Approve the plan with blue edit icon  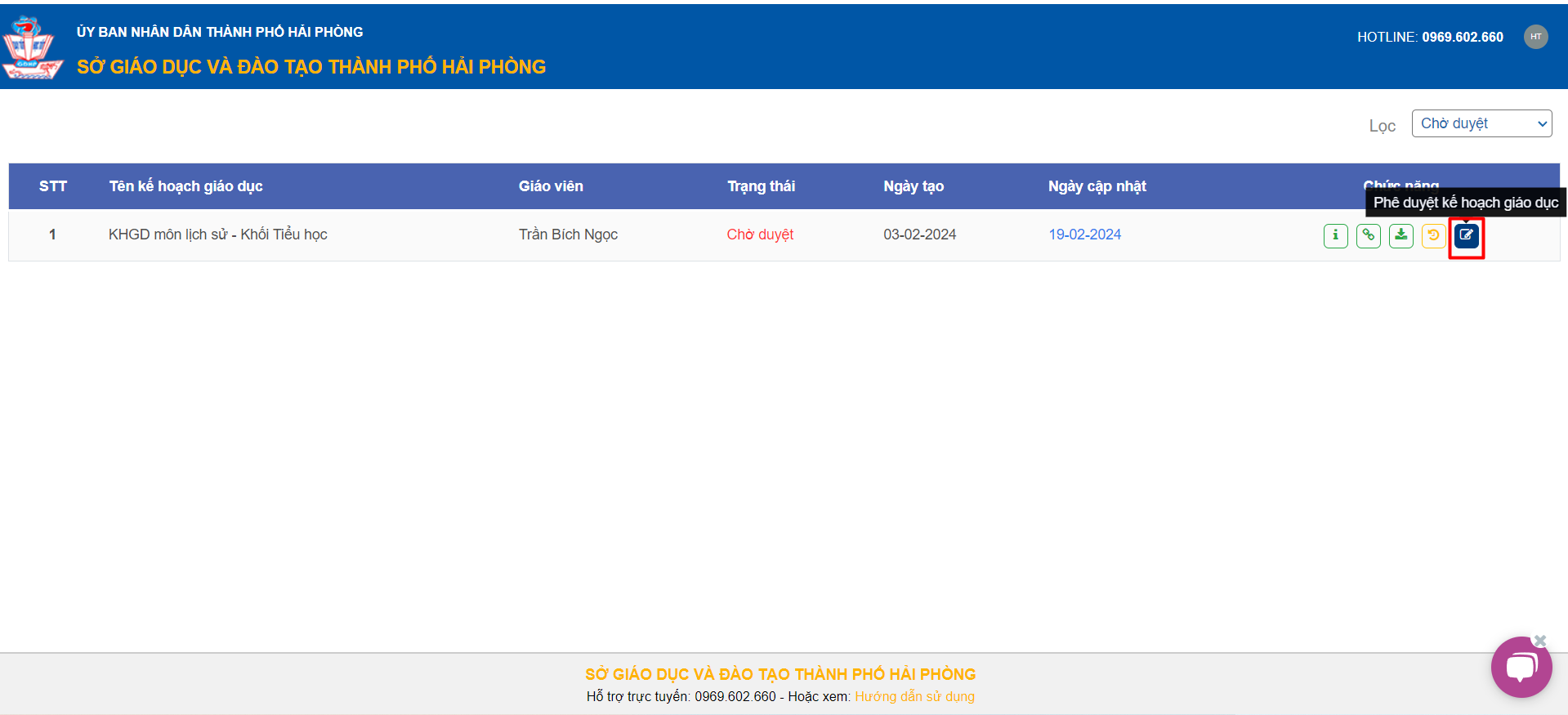1466,236
